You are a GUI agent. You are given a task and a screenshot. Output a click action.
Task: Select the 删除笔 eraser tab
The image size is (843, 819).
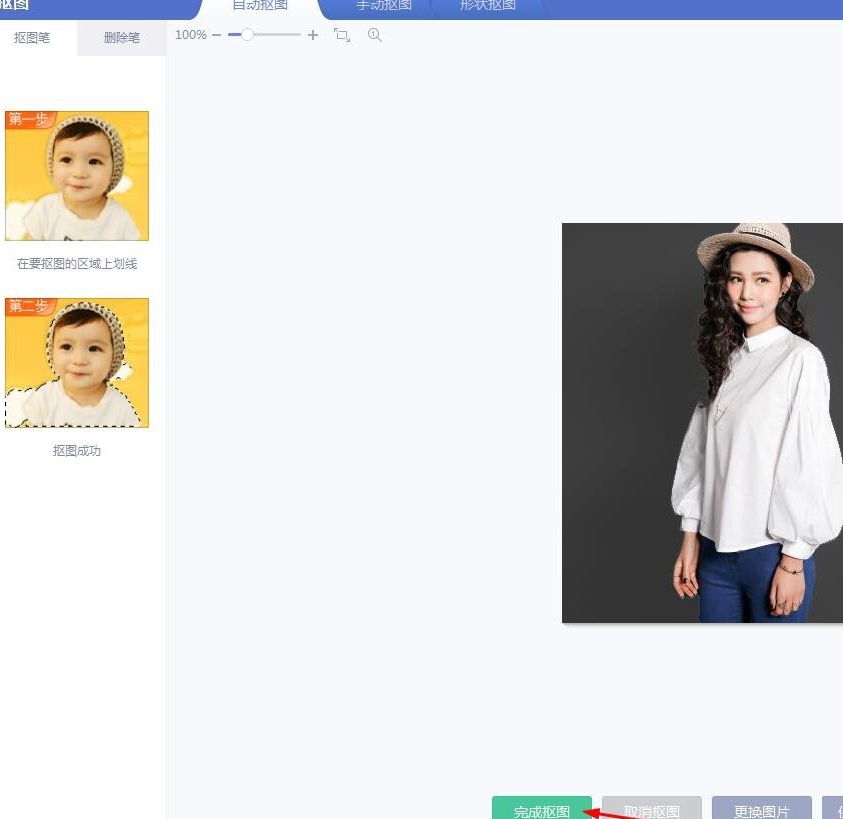pos(122,38)
